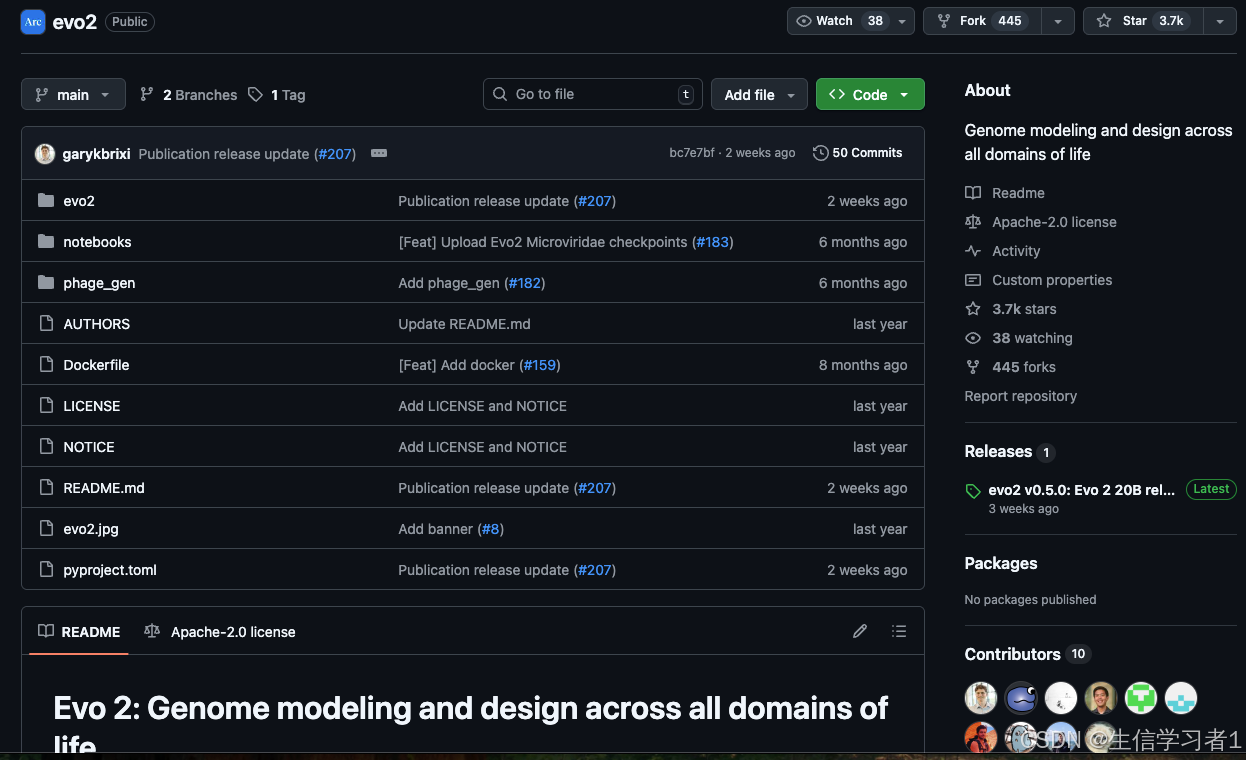Open 2 Branches link
The height and width of the screenshot is (760, 1246).
(188, 94)
